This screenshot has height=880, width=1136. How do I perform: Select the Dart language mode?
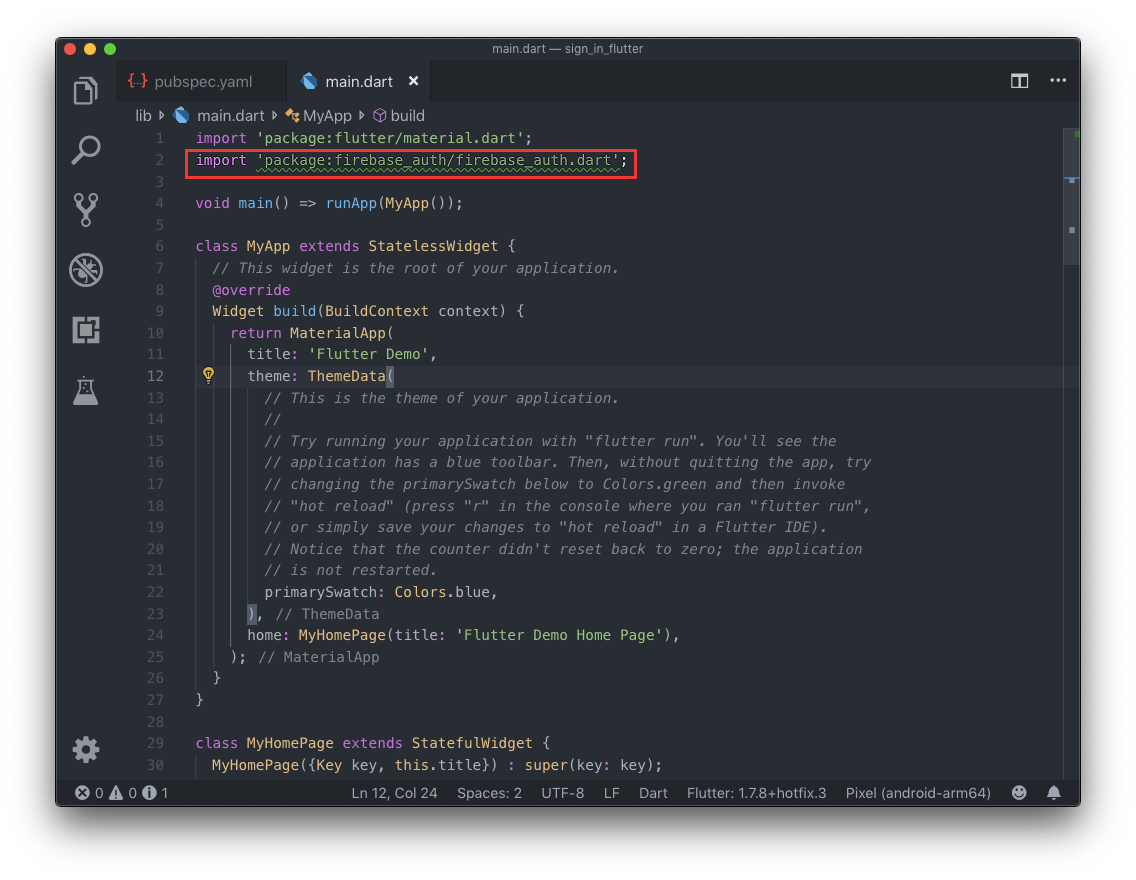653,793
